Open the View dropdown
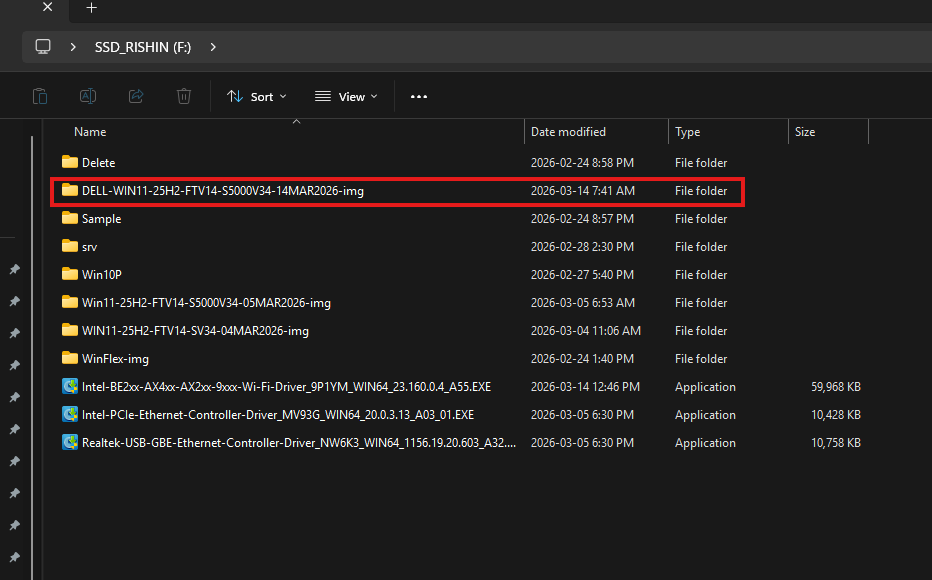Screen dimensions: 932x580 click(346, 96)
